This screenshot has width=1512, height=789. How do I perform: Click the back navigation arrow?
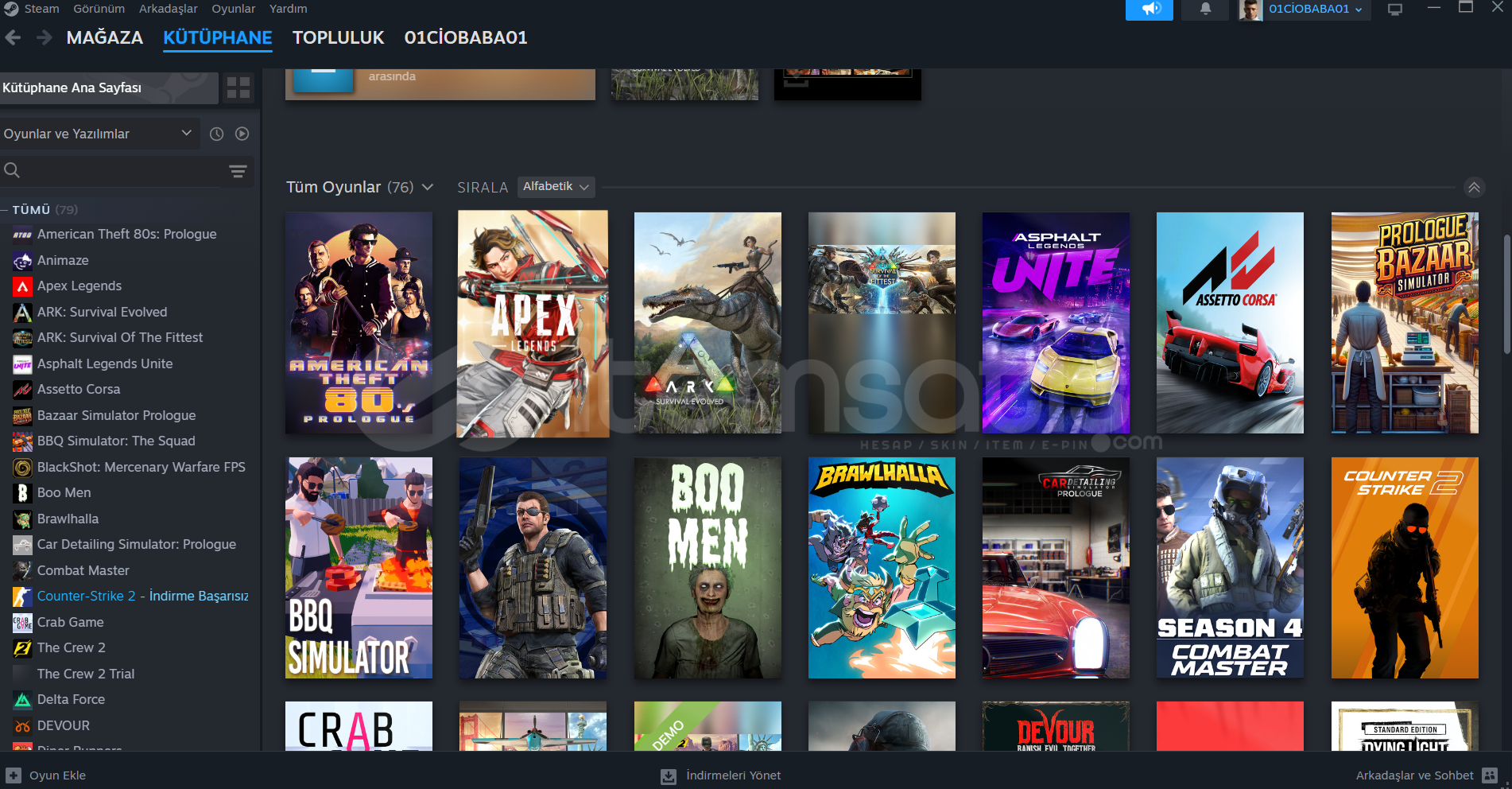13,37
